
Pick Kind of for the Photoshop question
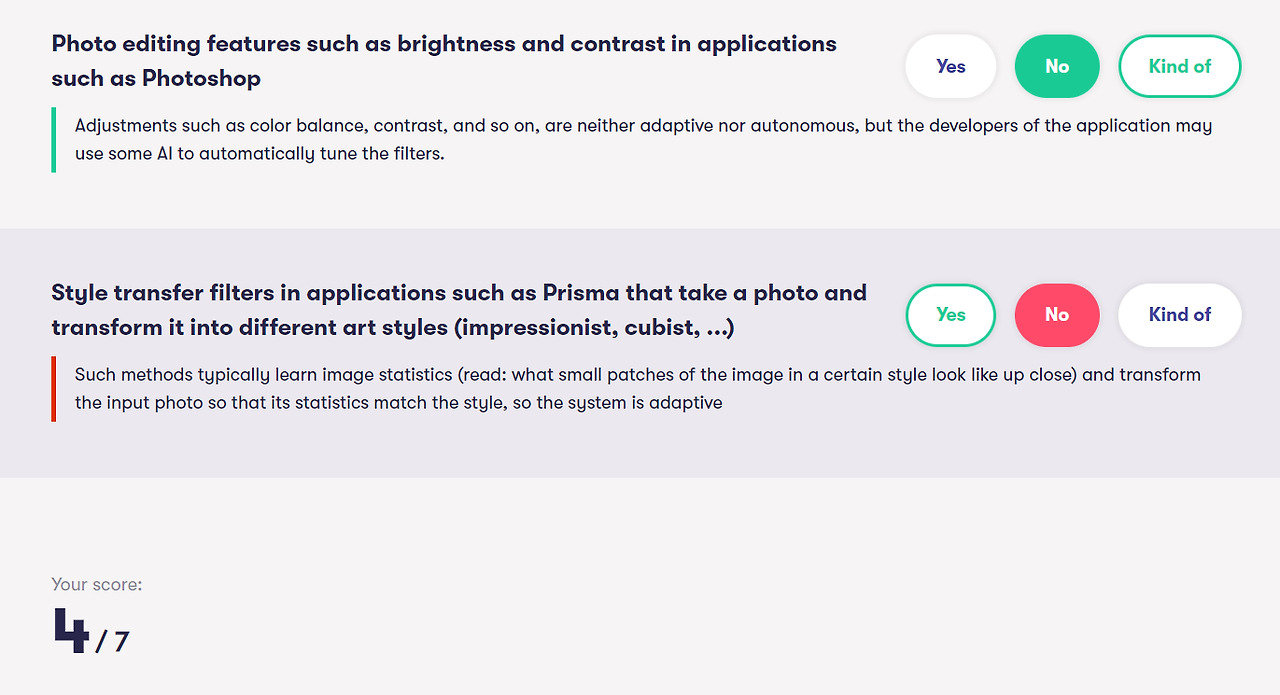[1179, 66]
